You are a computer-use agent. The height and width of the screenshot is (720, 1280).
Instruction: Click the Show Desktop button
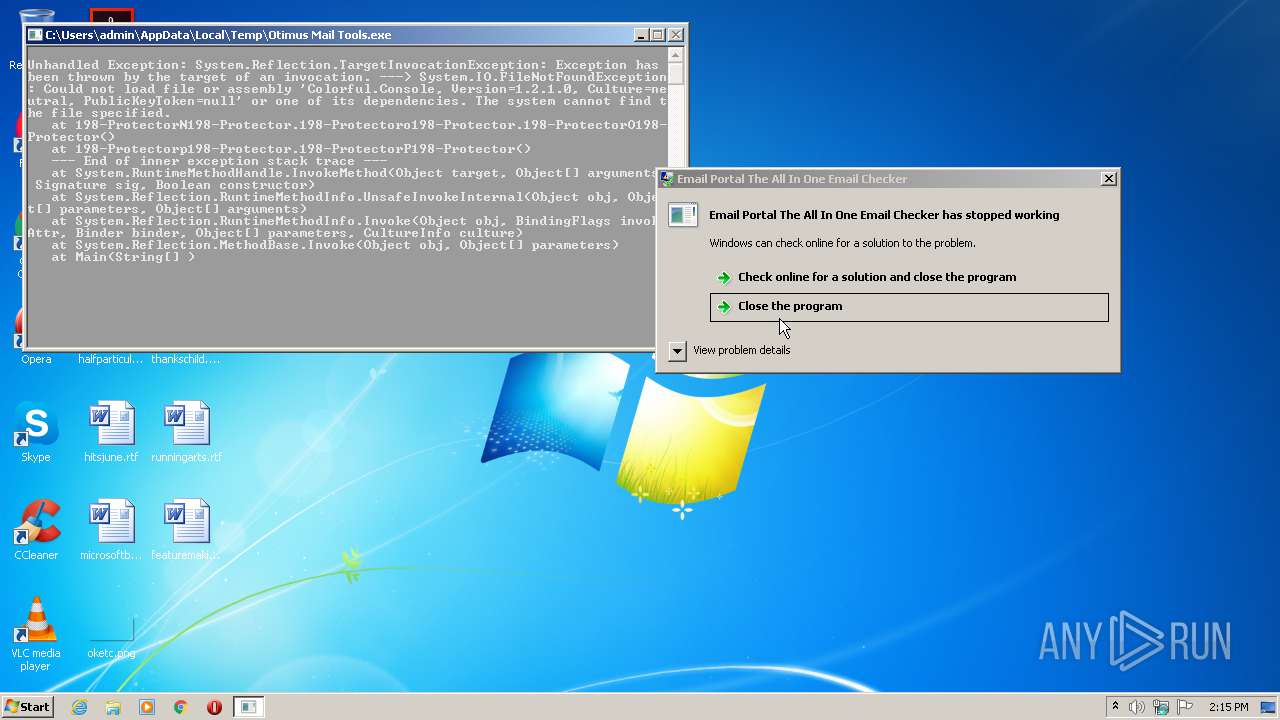(1269, 707)
